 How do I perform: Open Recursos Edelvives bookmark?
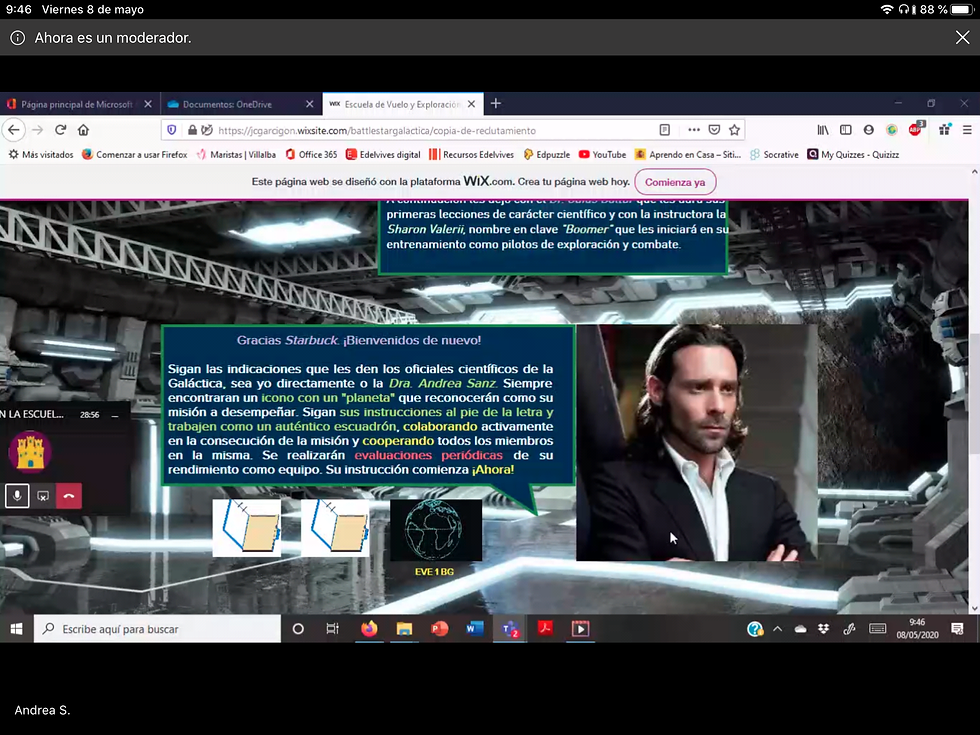(471, 154)
